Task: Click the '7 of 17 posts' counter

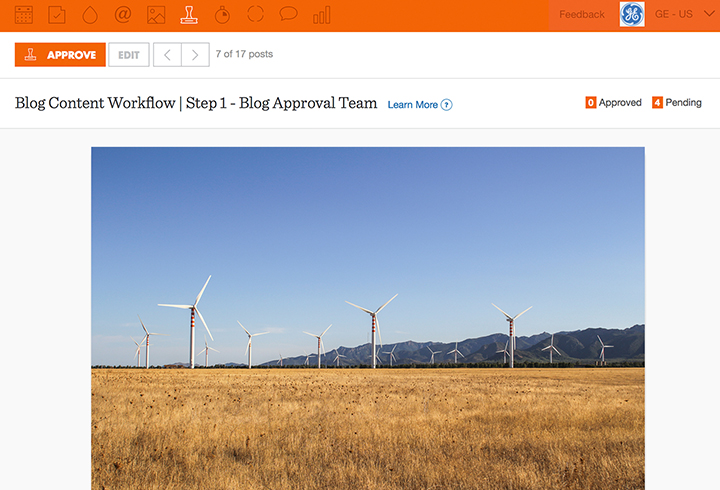Action: pos(244,54)
